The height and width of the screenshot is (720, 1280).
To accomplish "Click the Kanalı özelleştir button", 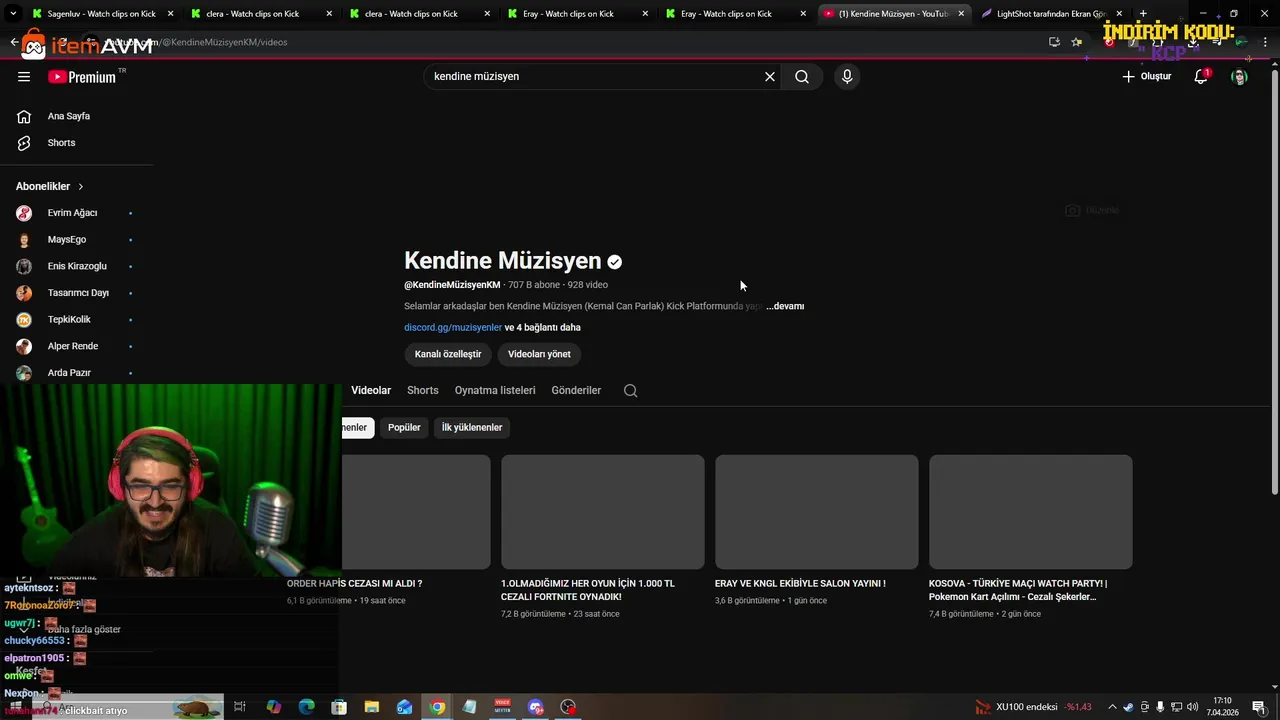I will [x=448, y=354].
